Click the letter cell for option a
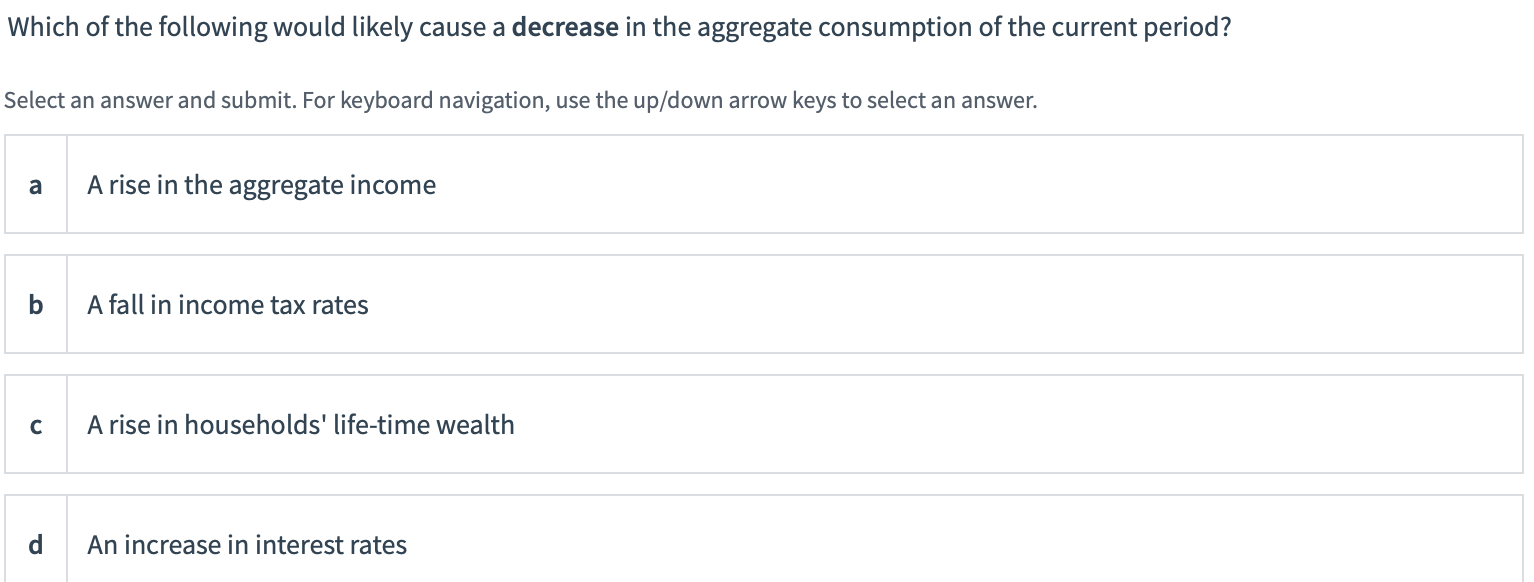The width and height of the screenshot is (1534, 582). click(x=35, y=185)
